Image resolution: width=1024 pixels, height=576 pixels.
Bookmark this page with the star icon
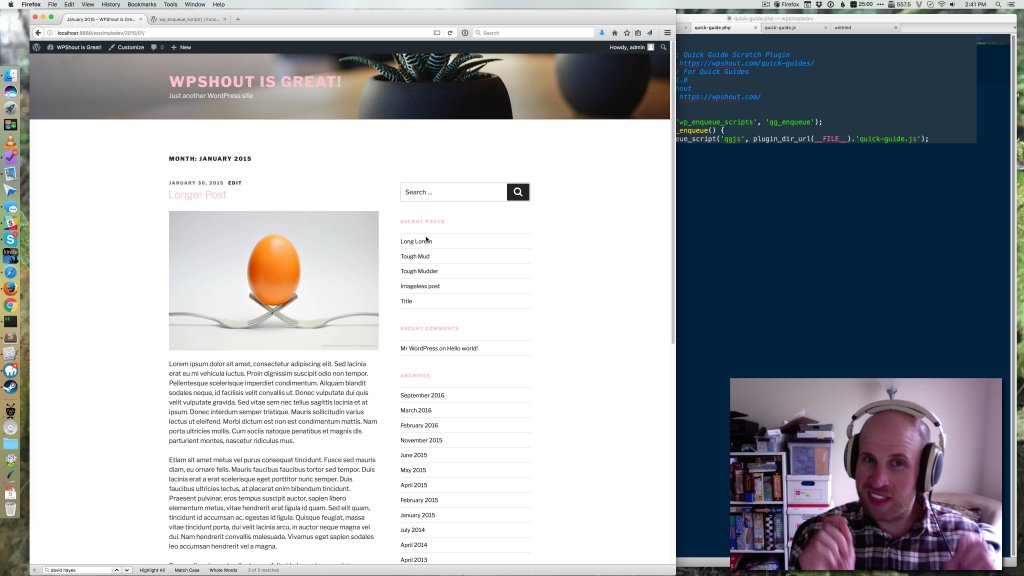(627, 33)
